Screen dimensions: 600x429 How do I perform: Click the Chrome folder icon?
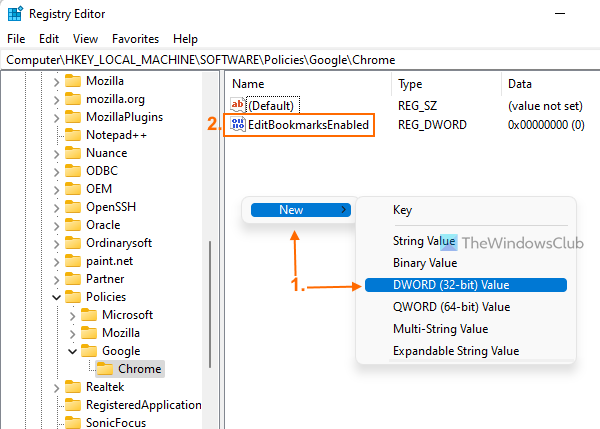coord(105,369)
